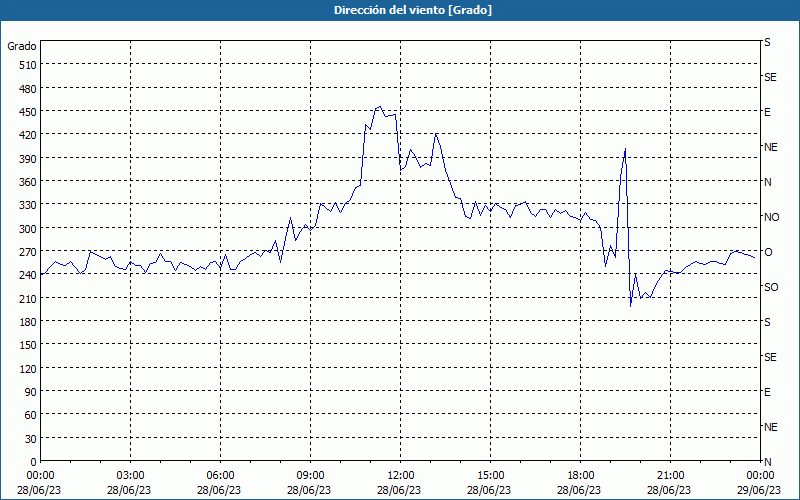Select the 30 label on the degree axis
This screenshot has height=500, width=800.
pyautogui.click(x=31, y=439)
